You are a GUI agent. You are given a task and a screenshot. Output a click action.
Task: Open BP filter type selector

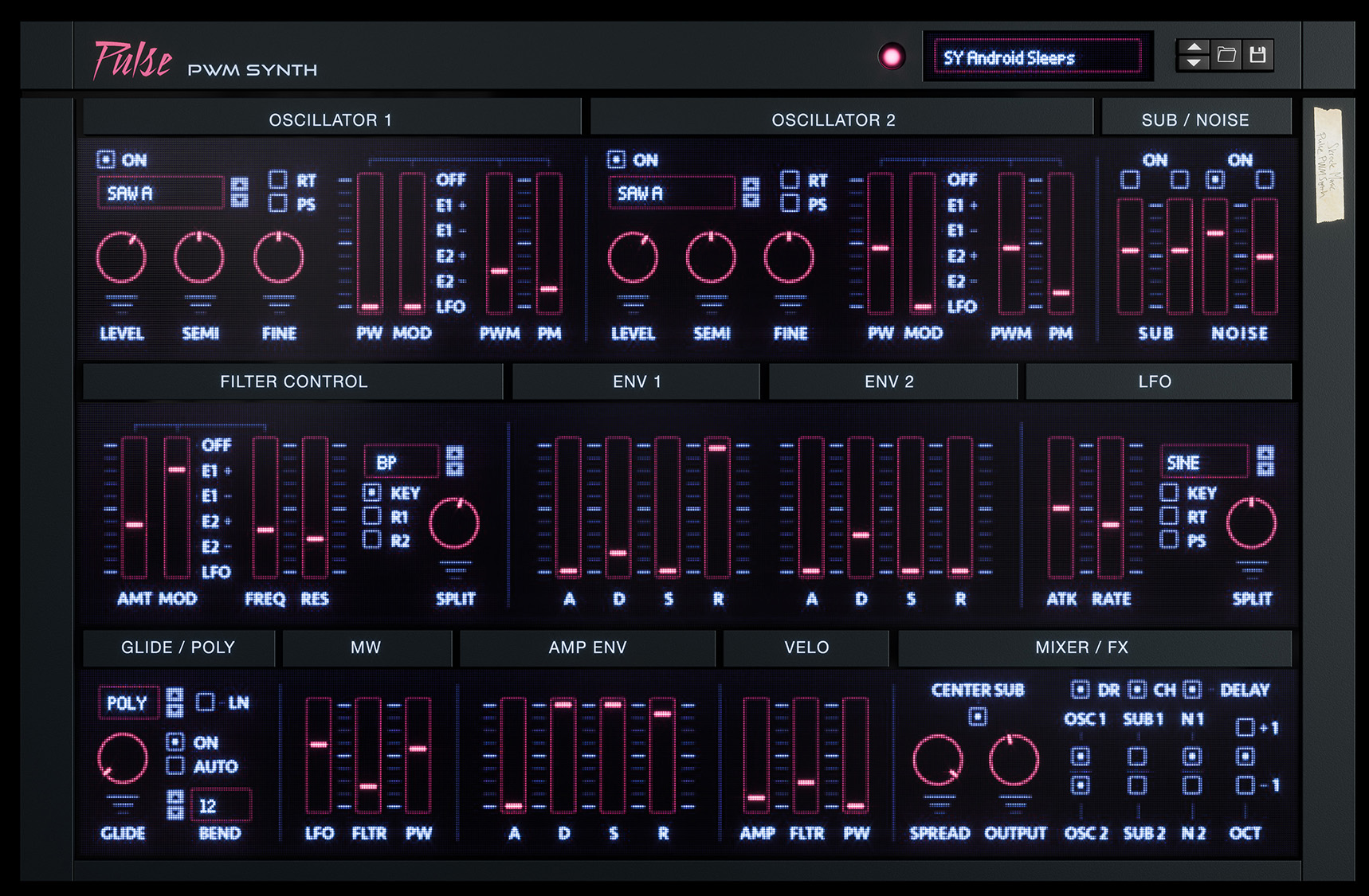[402, 462]
